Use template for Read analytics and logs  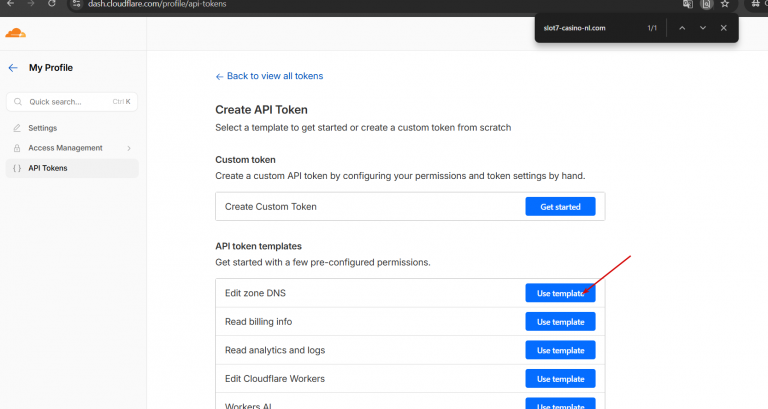pyautogui.click(x=560, y=350)
